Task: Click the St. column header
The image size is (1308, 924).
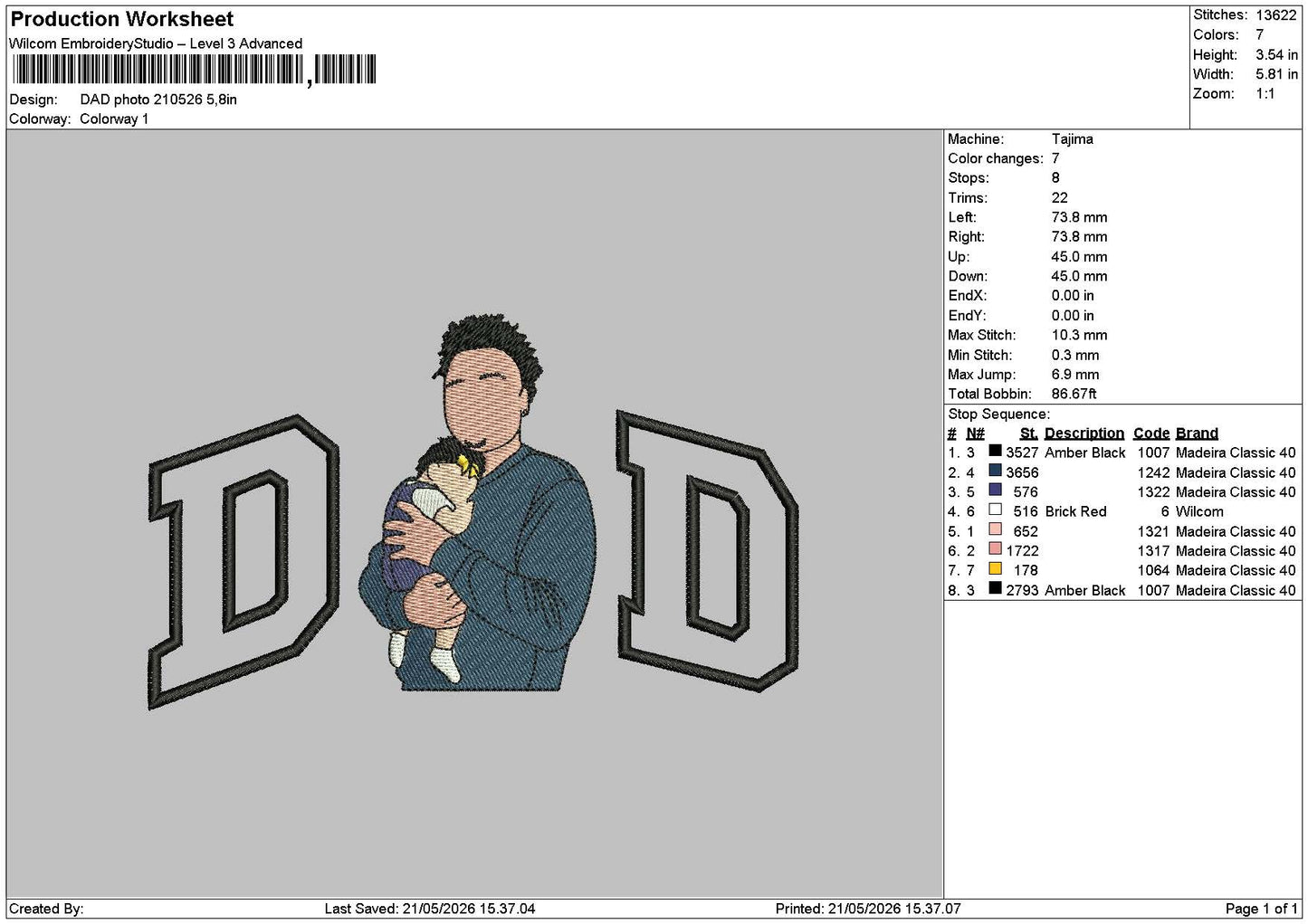Action: [x=1028, y=433]
